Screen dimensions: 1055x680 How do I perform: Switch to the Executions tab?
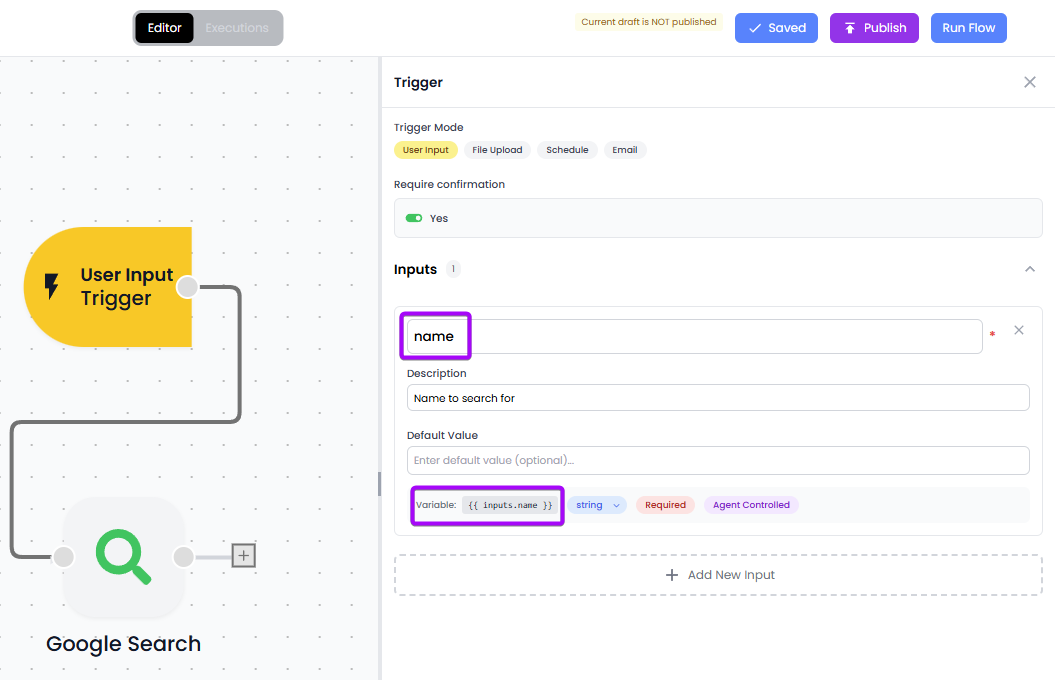point(237,28)
